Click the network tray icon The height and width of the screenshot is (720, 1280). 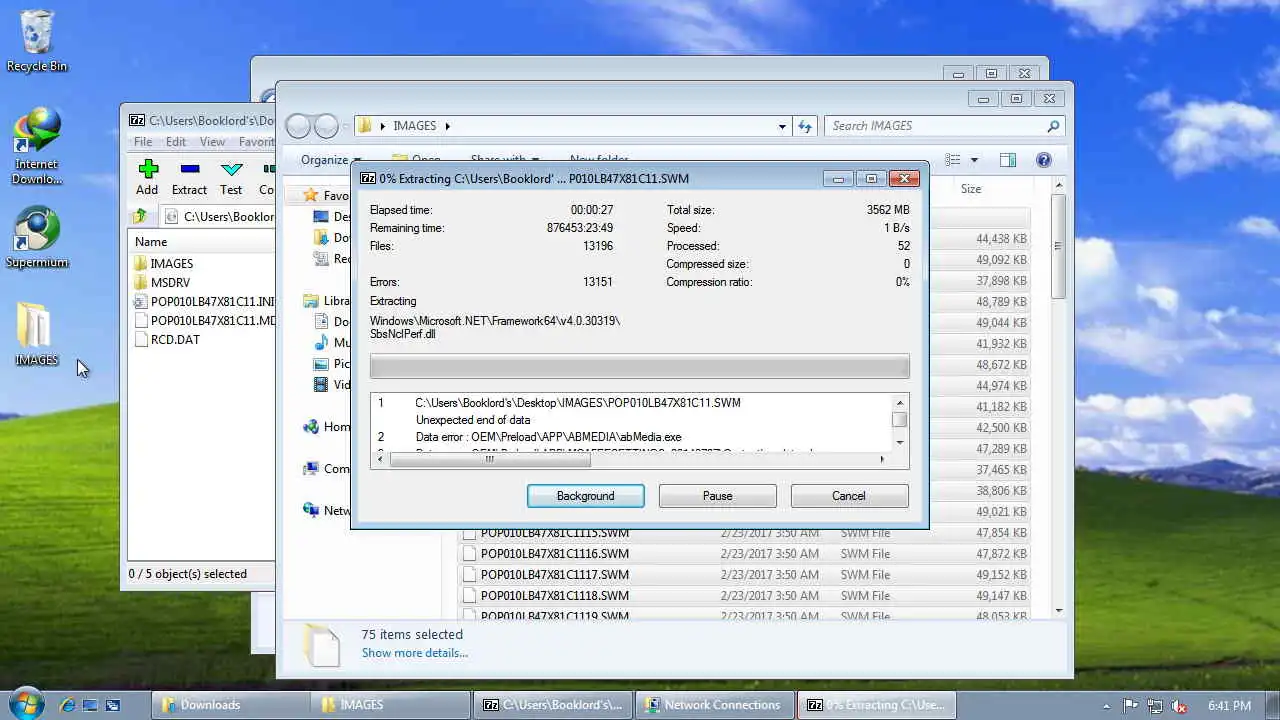(x=1155, y=706)
